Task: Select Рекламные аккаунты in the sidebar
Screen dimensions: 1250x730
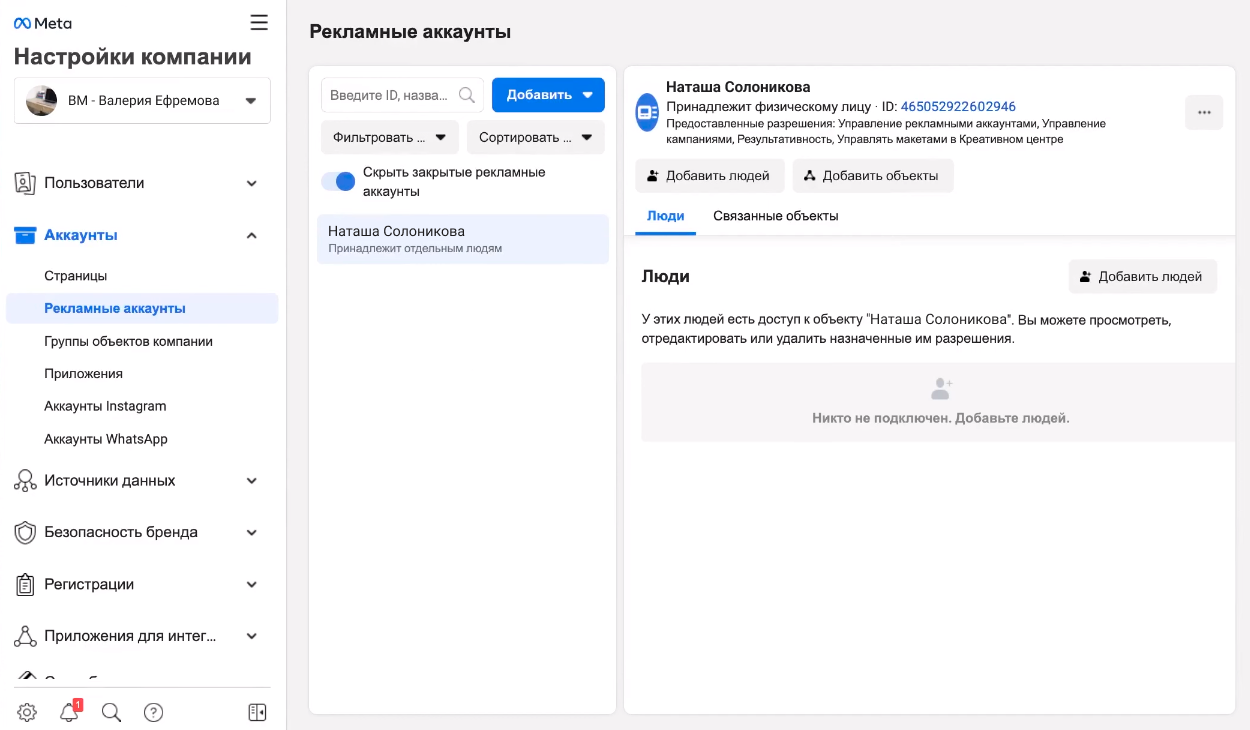Action: [142, 308]
